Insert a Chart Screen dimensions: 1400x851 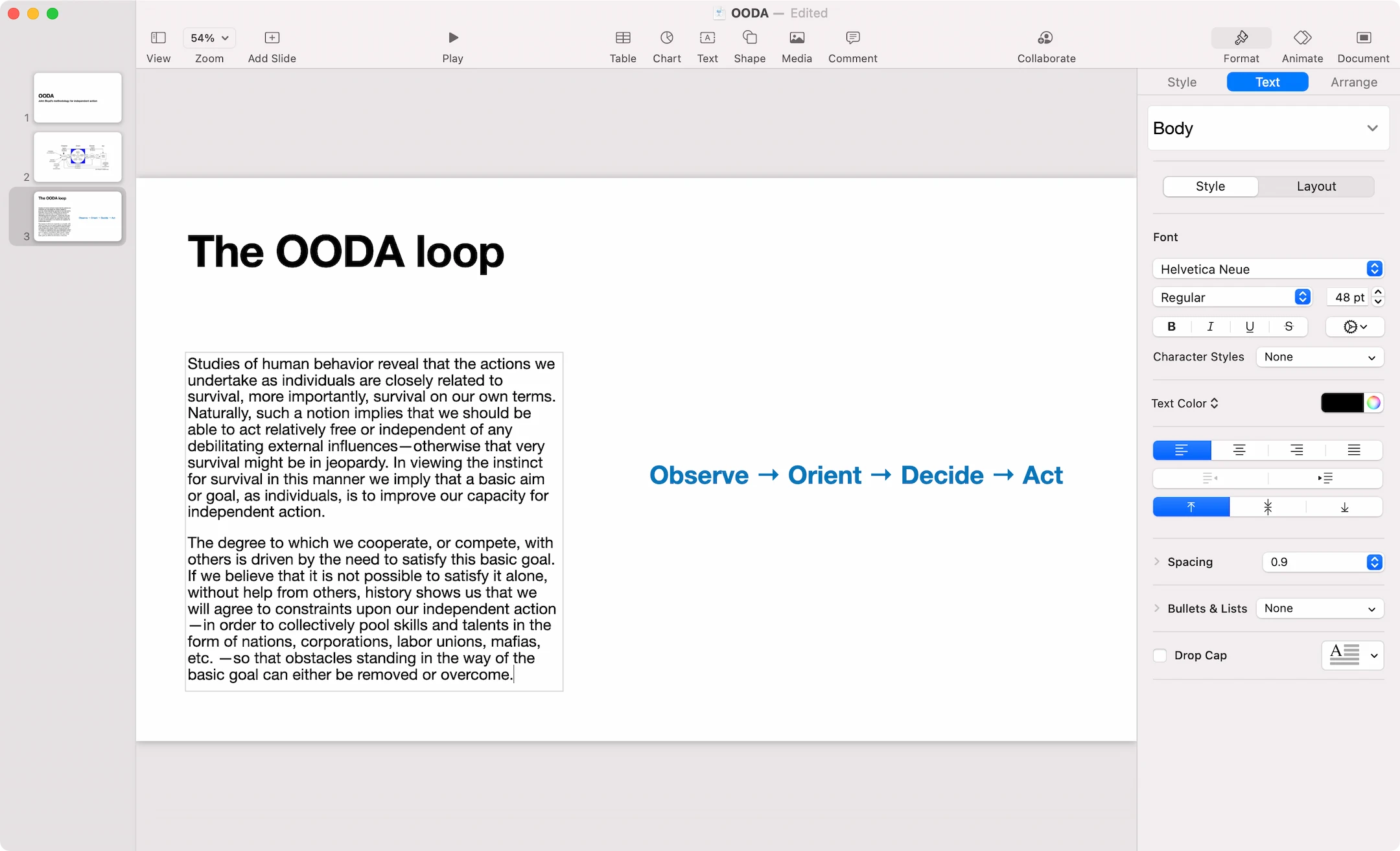666,45
